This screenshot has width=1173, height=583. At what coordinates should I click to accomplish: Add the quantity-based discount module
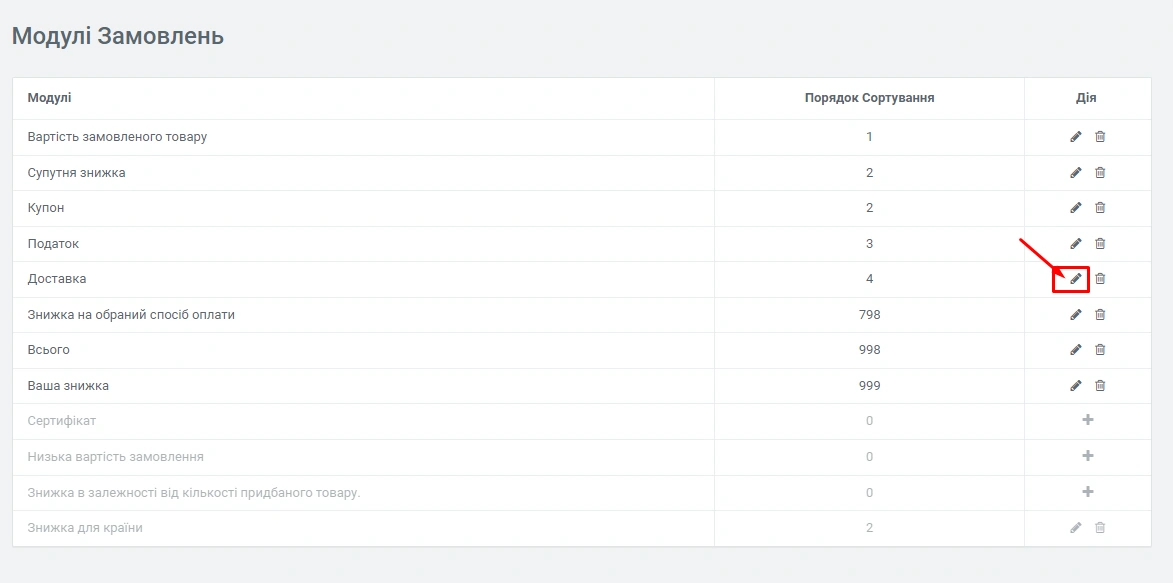pyautogui.click(x=1088, y=492)
